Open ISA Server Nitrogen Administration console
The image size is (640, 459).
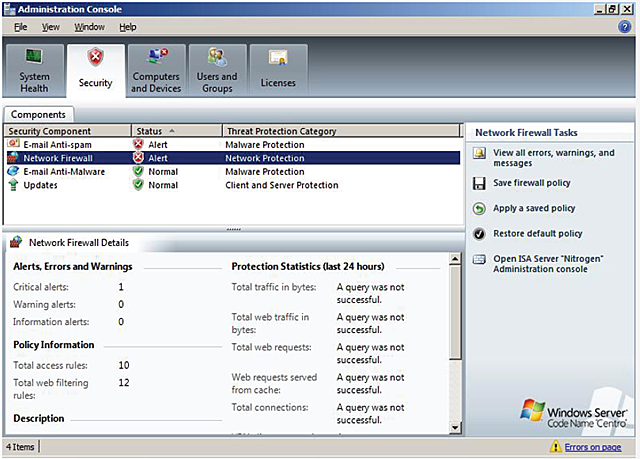coord(548,264)
